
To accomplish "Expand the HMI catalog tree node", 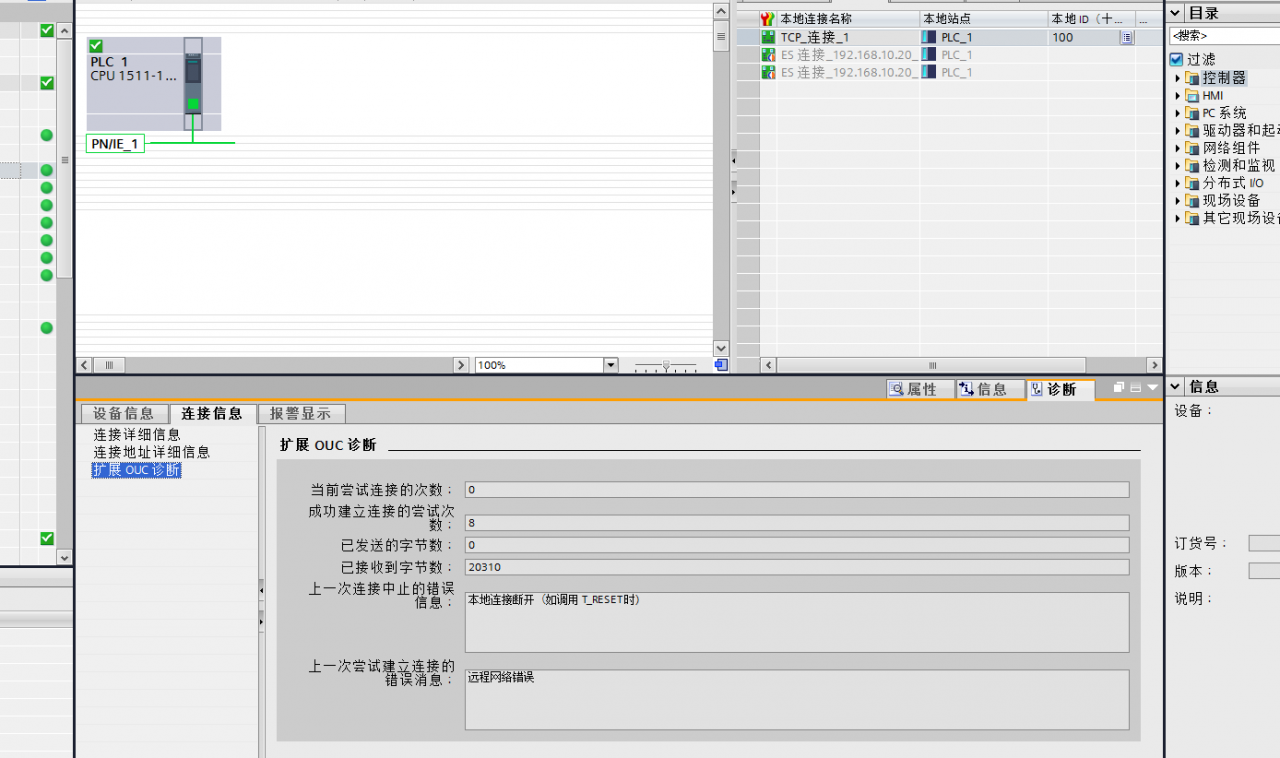I will point(1177,96).
